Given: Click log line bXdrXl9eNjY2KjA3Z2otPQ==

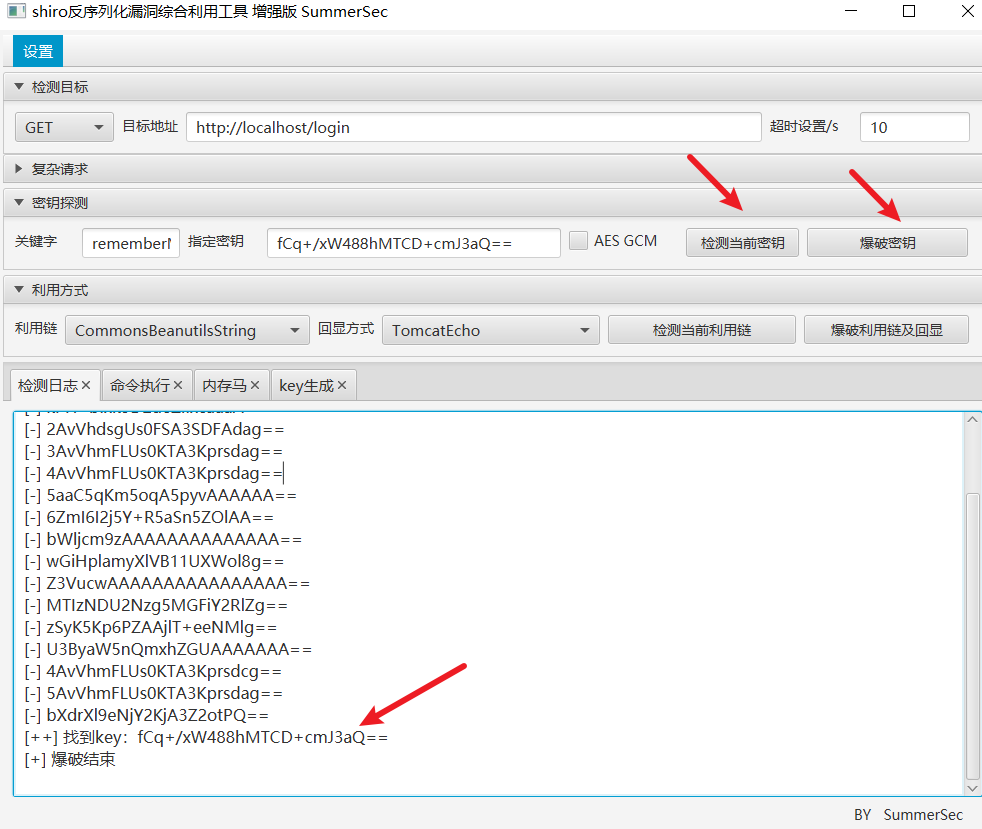Looking at the screenshot, I should click(x=147, y=716).
